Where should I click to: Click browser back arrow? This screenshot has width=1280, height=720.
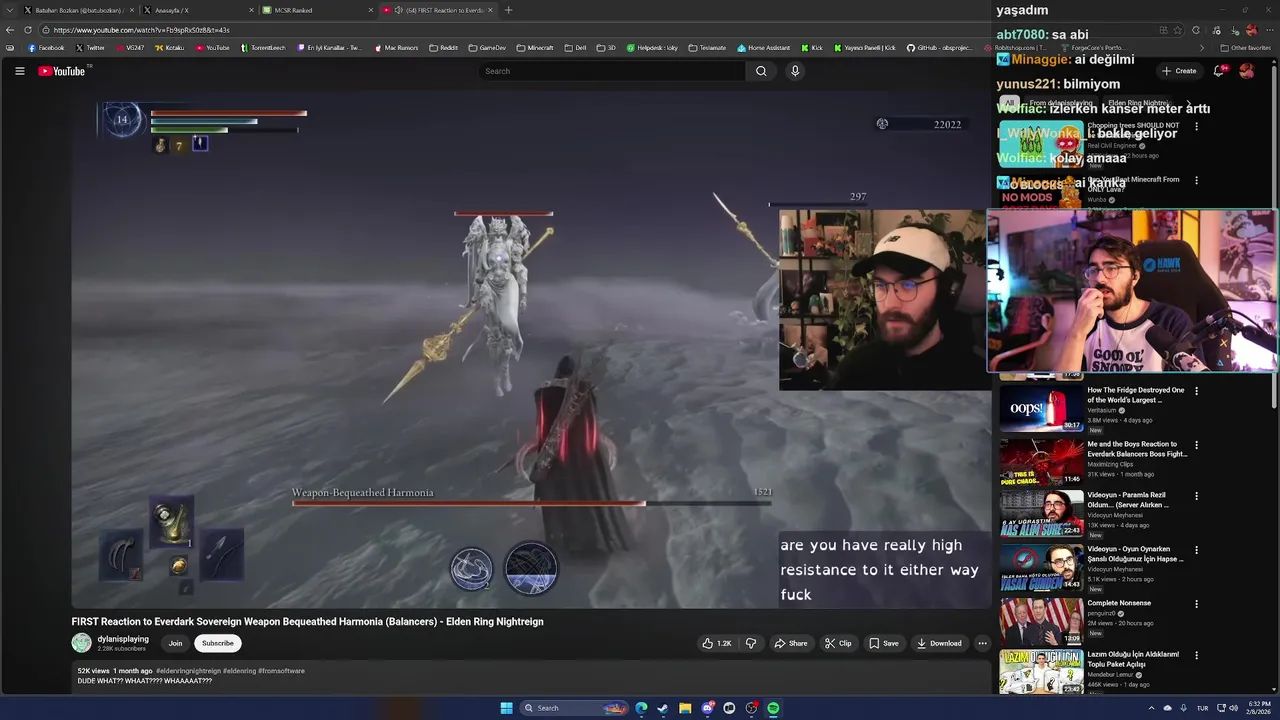tap(10, 30)
